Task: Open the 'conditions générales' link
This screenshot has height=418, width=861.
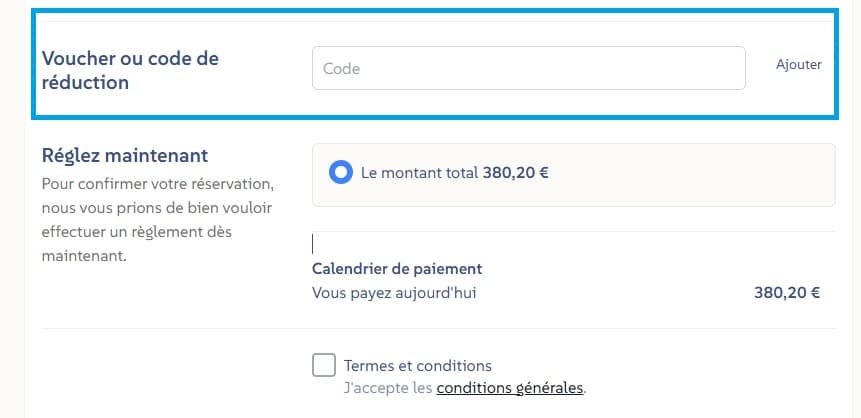Action: [510, 387]
